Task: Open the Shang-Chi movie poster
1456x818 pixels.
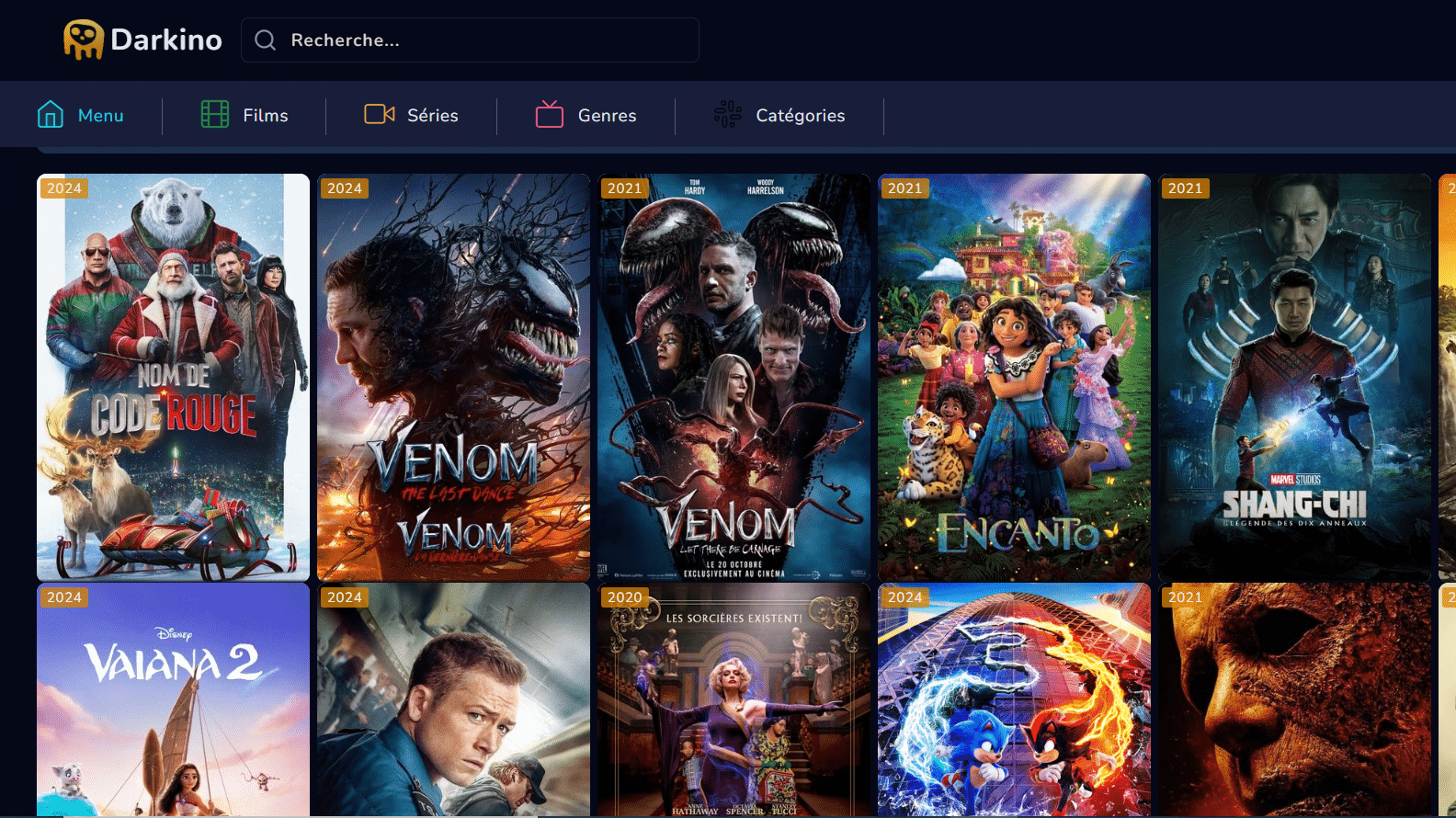Action: pyautogui.click(x=1294, y=377)
